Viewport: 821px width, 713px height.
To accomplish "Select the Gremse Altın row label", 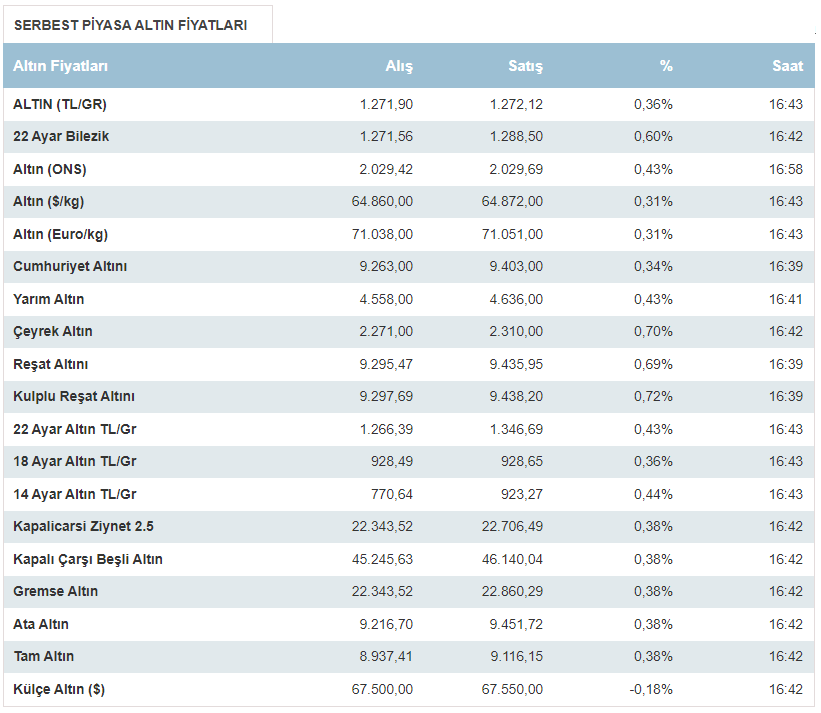I will tap(56, 591).
